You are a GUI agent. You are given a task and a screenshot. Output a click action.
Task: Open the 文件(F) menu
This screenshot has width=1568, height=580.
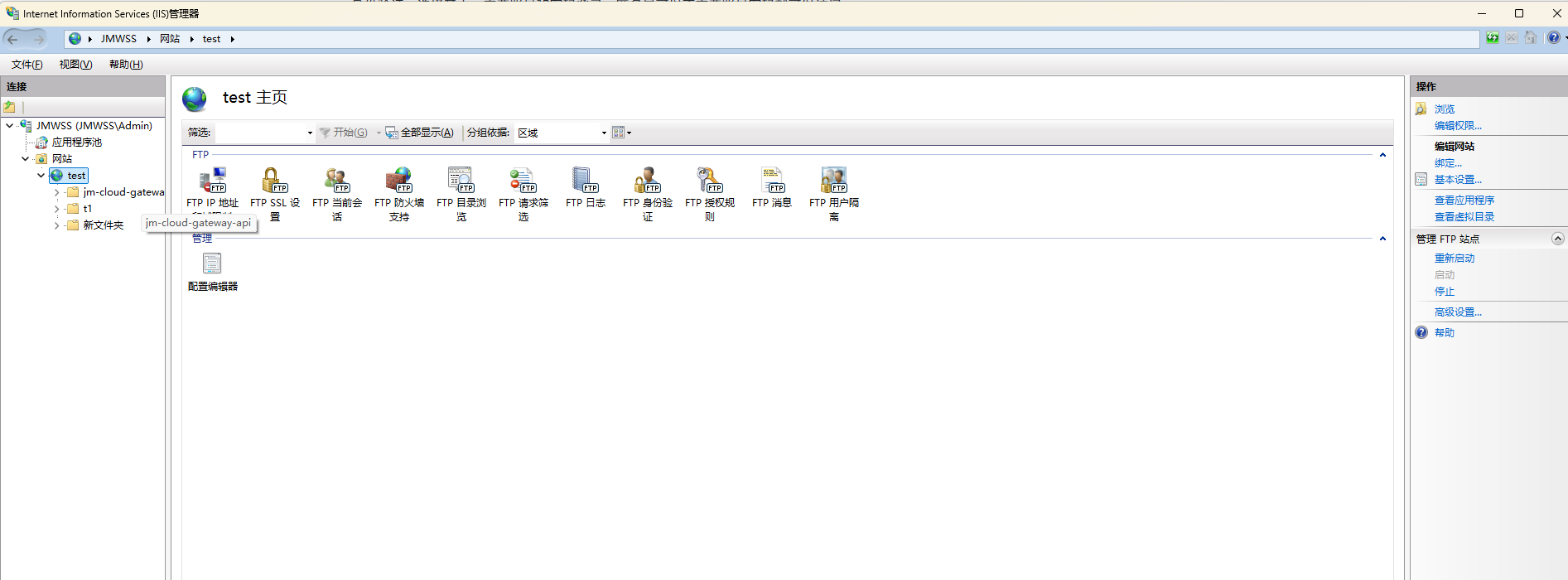27,65
